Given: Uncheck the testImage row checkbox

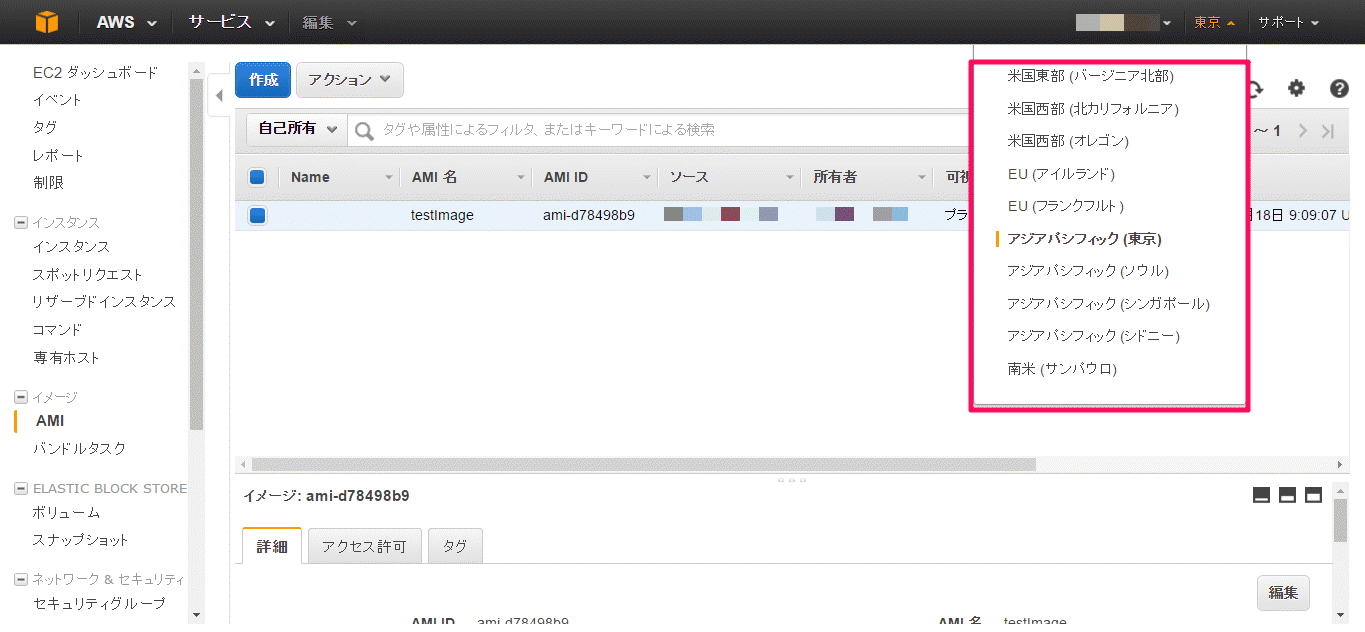Looking at the screenshot, I should pyautogui.click(x=257, y=215).
